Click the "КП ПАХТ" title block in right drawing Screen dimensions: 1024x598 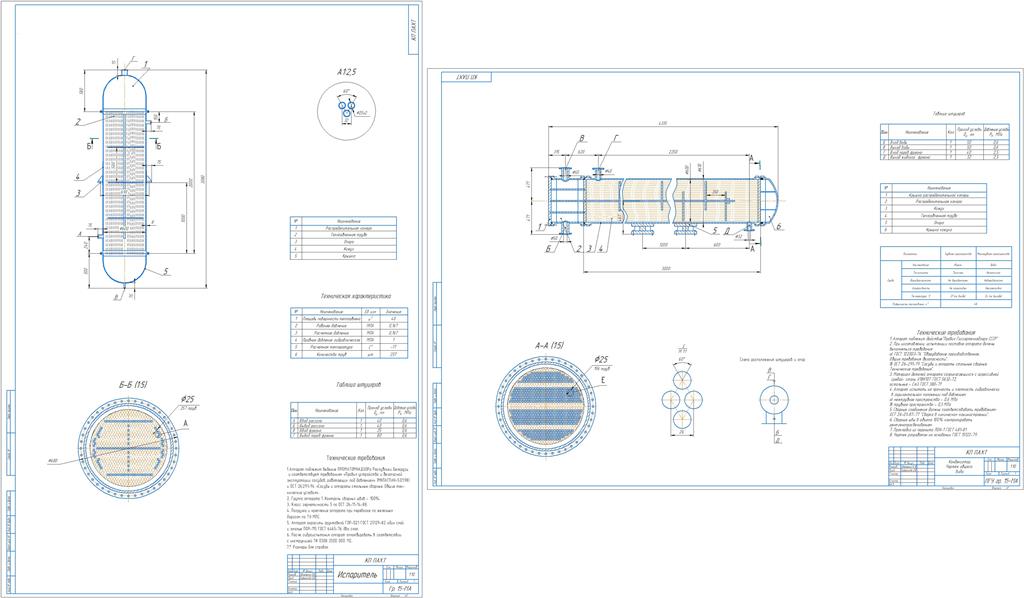click(976, 452)
